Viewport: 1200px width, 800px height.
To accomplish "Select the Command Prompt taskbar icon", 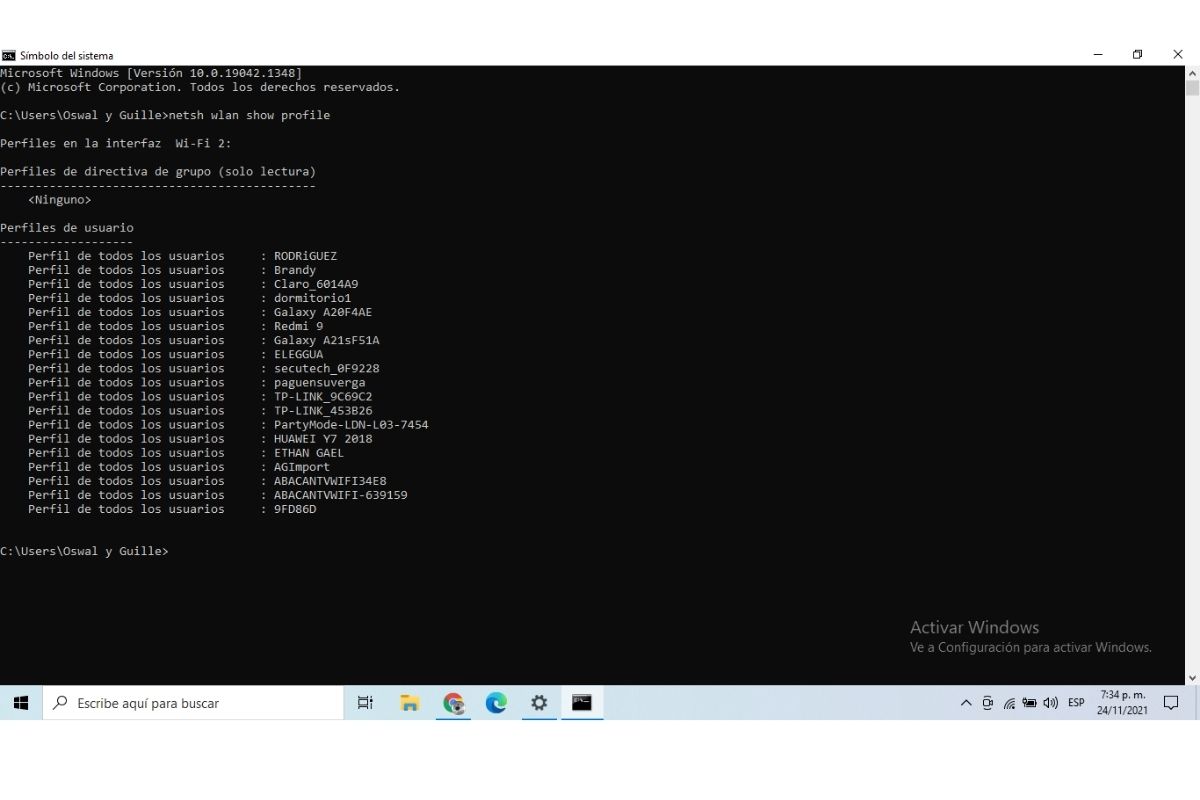I will tap(582, 703).
